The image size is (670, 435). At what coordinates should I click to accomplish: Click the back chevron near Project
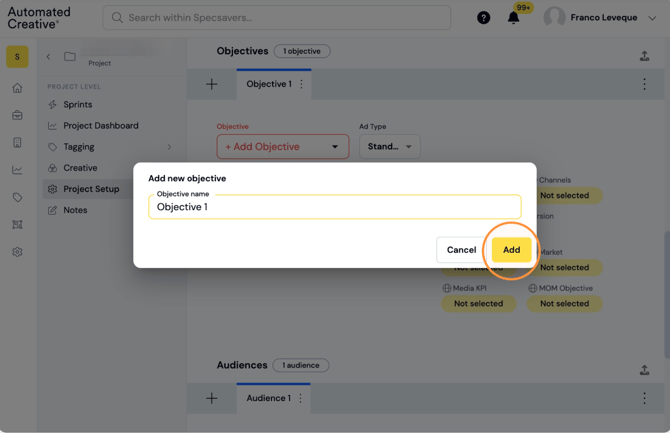pyautogui.click(x=48, y=56)
